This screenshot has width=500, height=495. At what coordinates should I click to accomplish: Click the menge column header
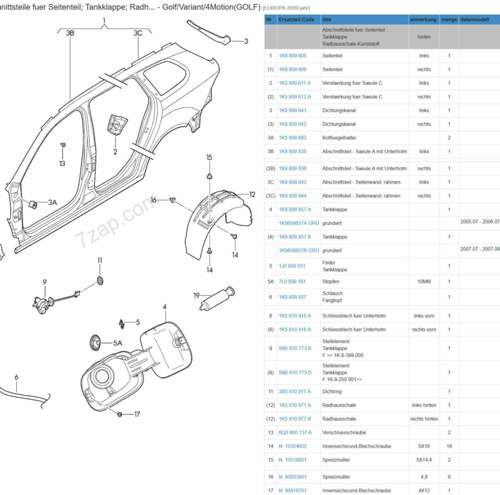pyautogui.click(x=449, y=20)
